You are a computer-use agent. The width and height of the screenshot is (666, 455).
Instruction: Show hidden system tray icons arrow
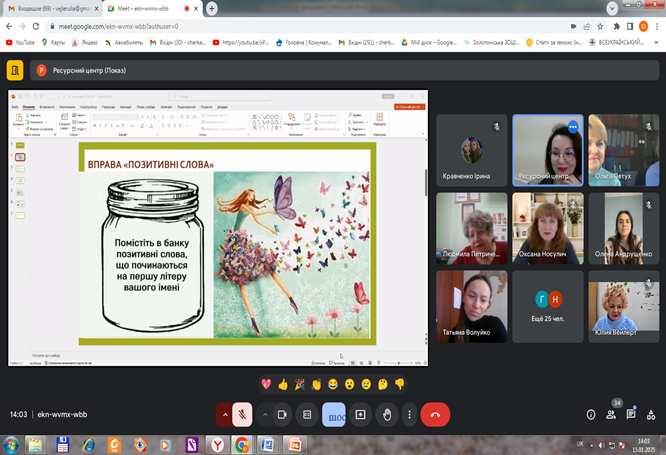coord(591,446)
